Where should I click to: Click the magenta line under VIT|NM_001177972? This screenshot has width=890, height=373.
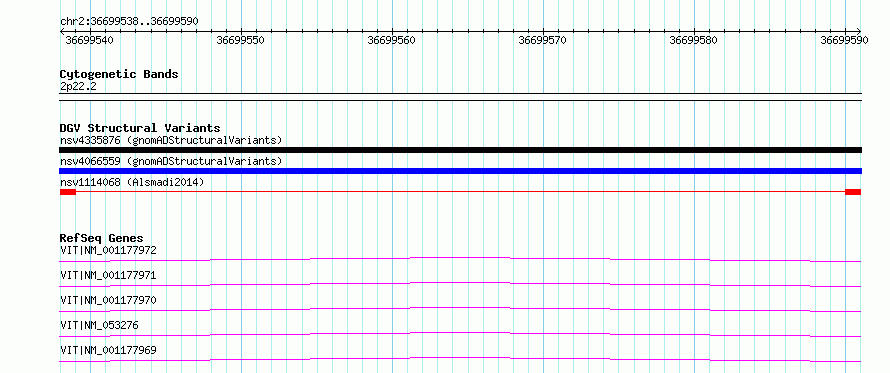pyautogui.click(x=460, y=259)
